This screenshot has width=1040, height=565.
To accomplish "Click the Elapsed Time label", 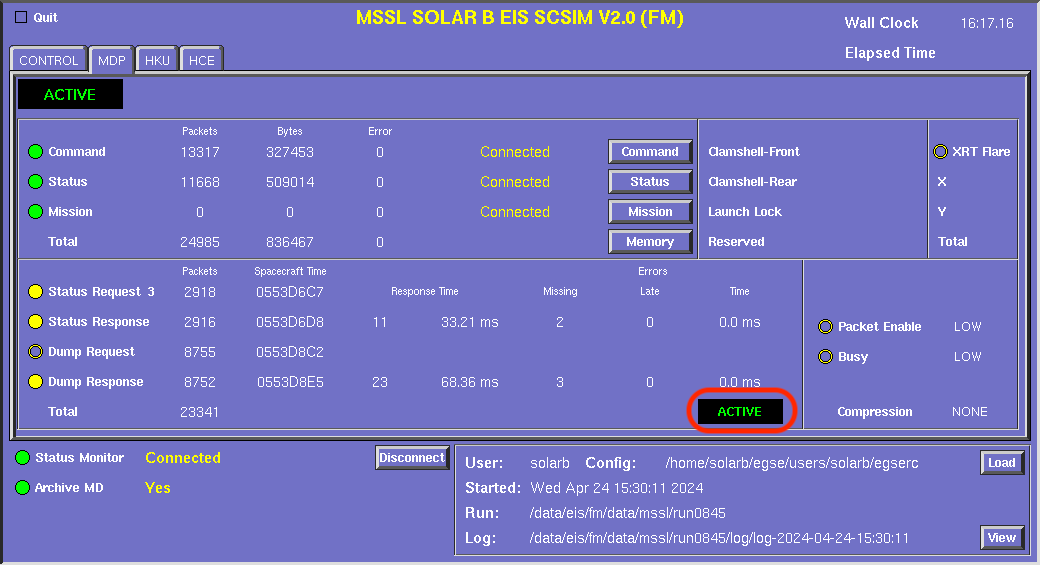I will pos(890,53).
